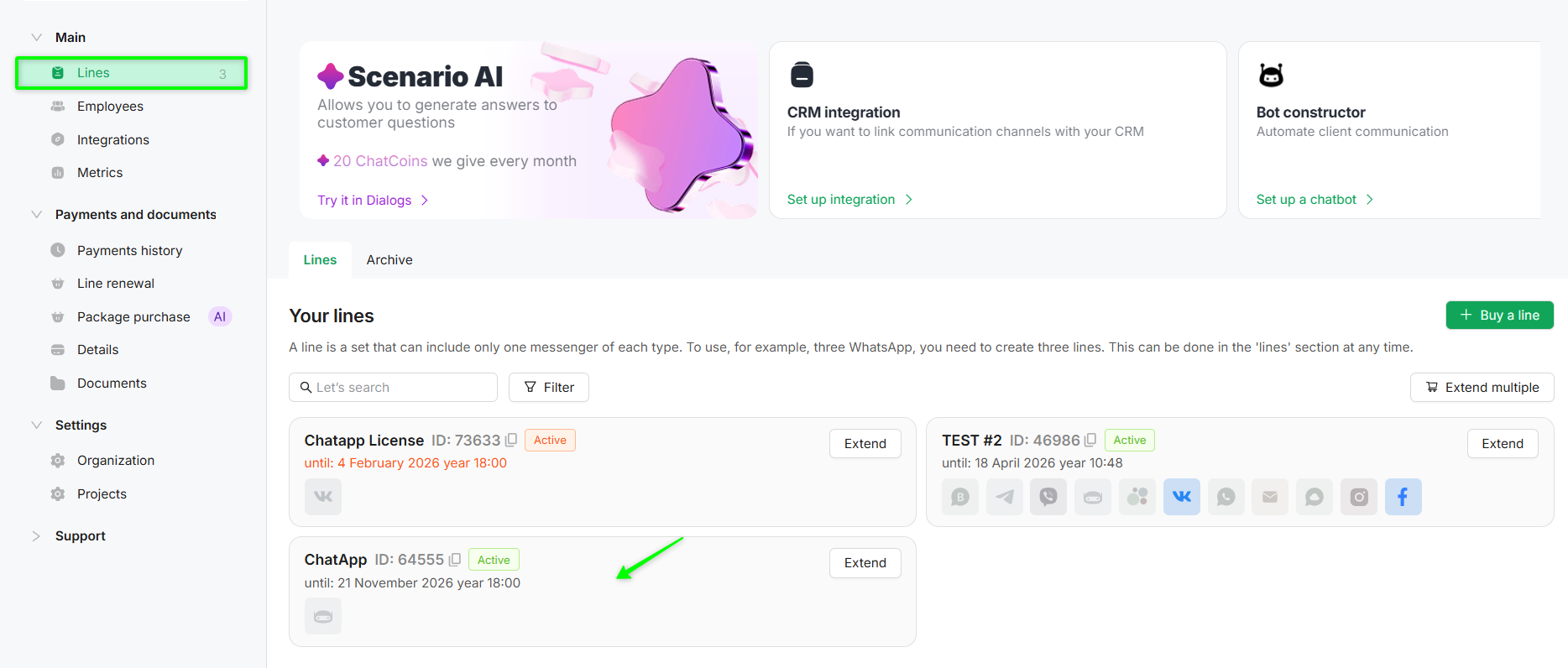Open Employees in the sidebar
This screenshot has width=1568, height=668.
click(x=110, y=107)
